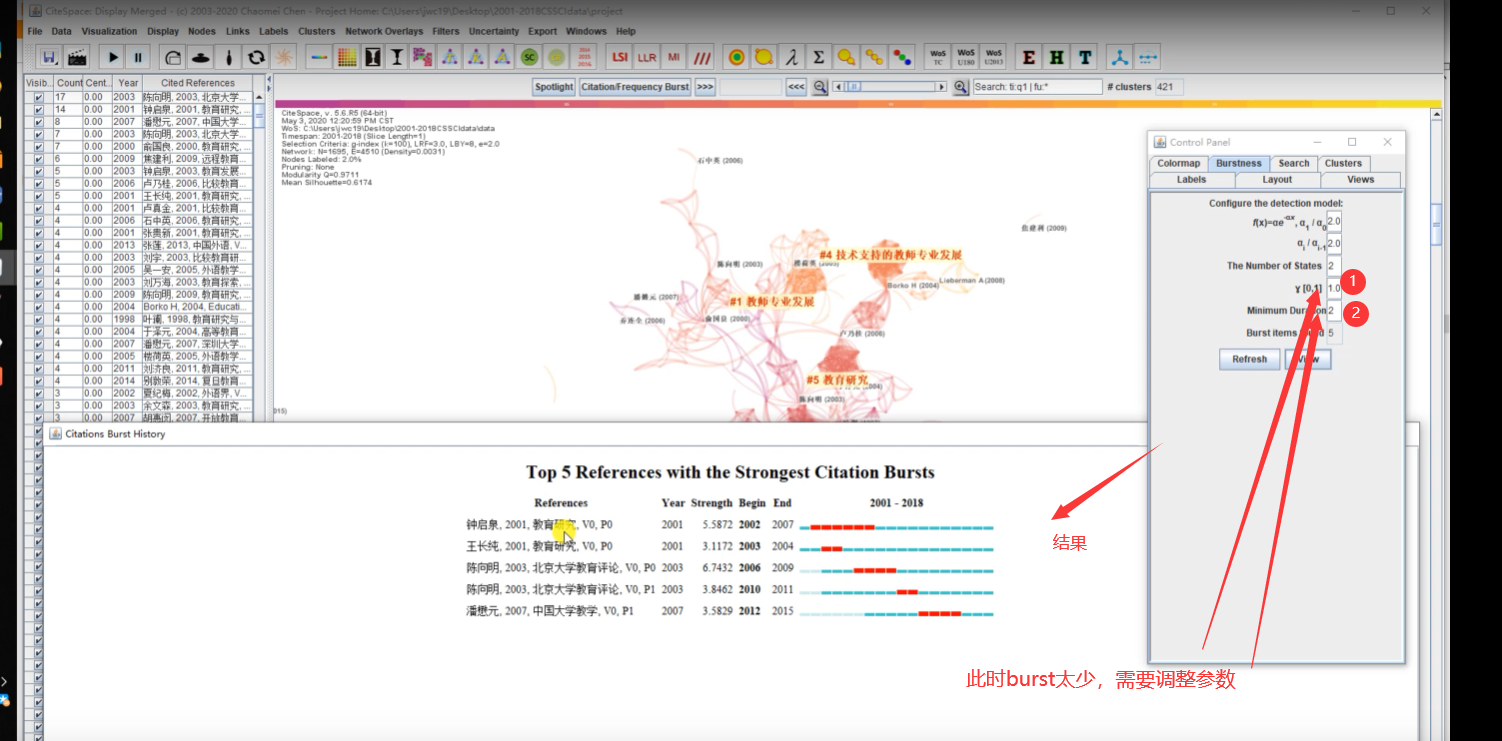Click the save (floppy disk) icon
This screenshot has height=741, width=1502.
tap(49, 57)
